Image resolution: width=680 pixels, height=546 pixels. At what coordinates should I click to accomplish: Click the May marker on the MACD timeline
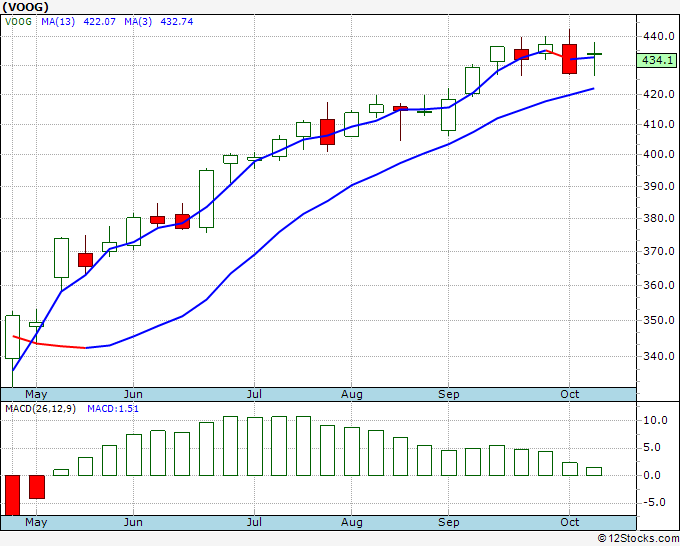pyautogui.click(x=36, y=522)
